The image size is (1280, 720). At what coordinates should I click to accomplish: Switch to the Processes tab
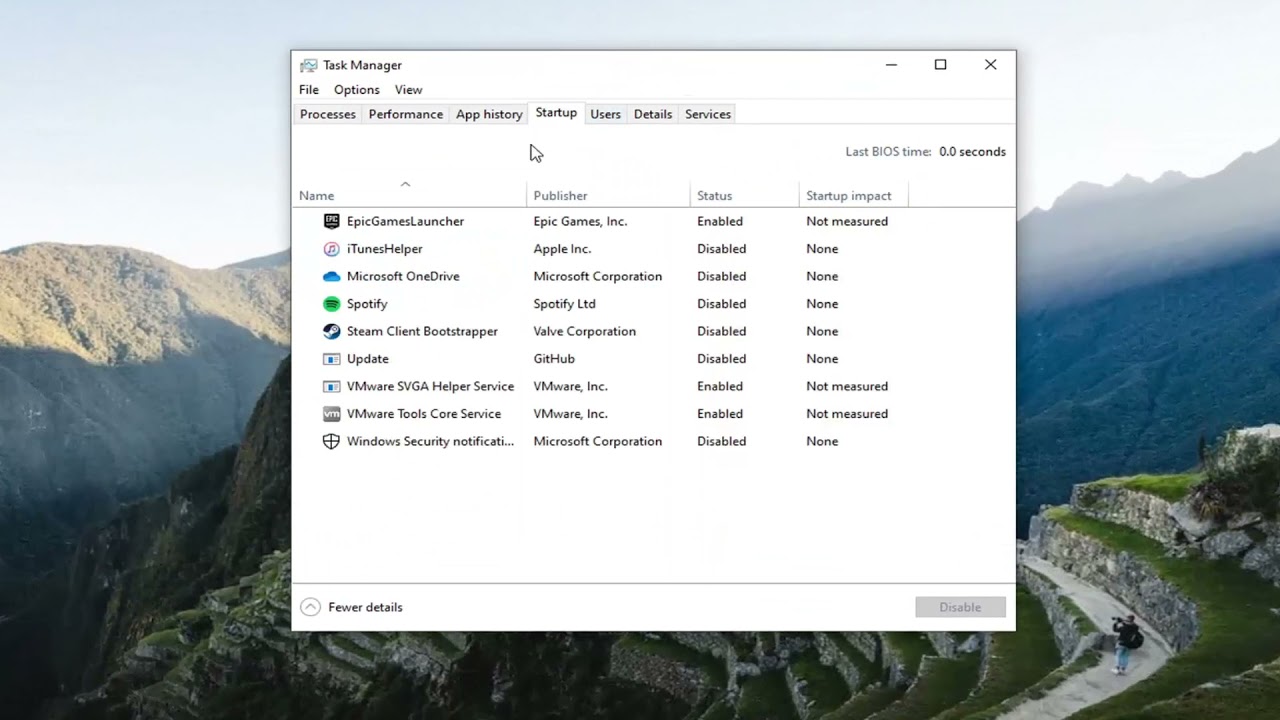[328, 114]
